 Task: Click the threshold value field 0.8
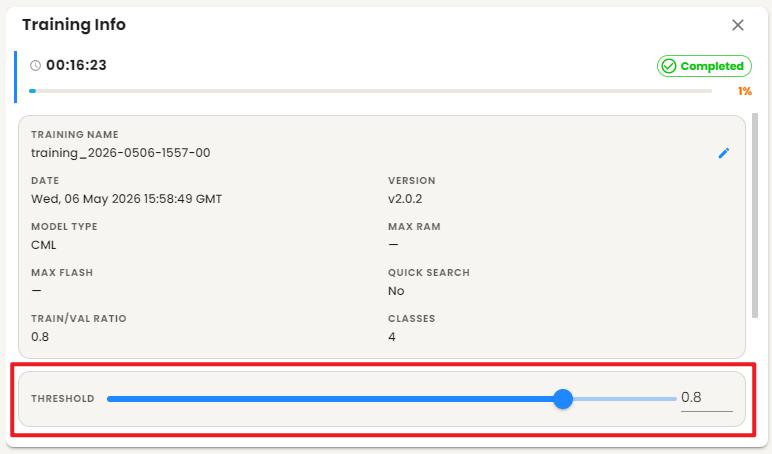707,398
